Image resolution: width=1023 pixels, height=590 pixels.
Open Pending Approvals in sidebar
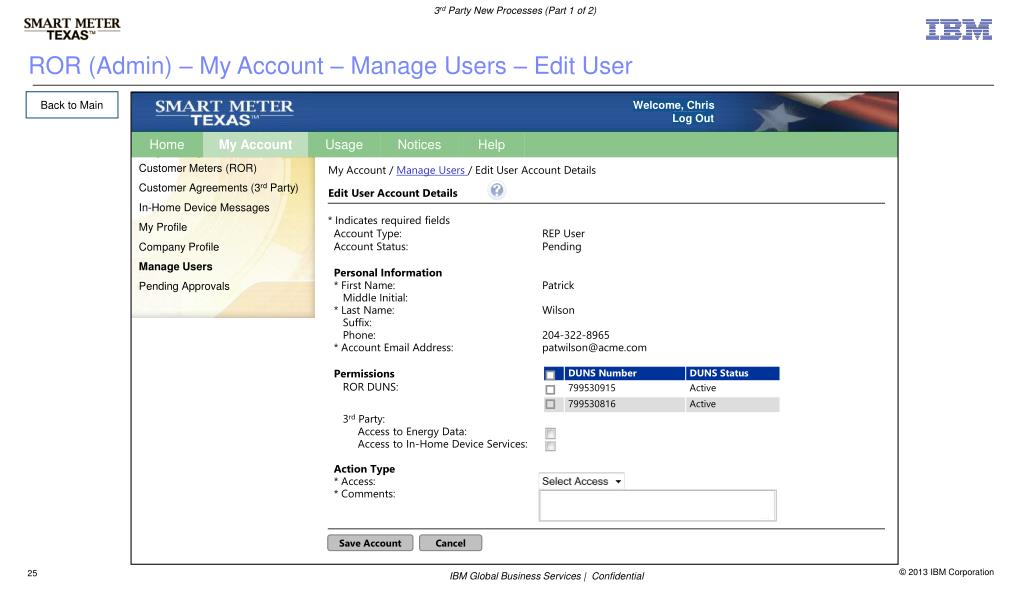coord(184,286)
